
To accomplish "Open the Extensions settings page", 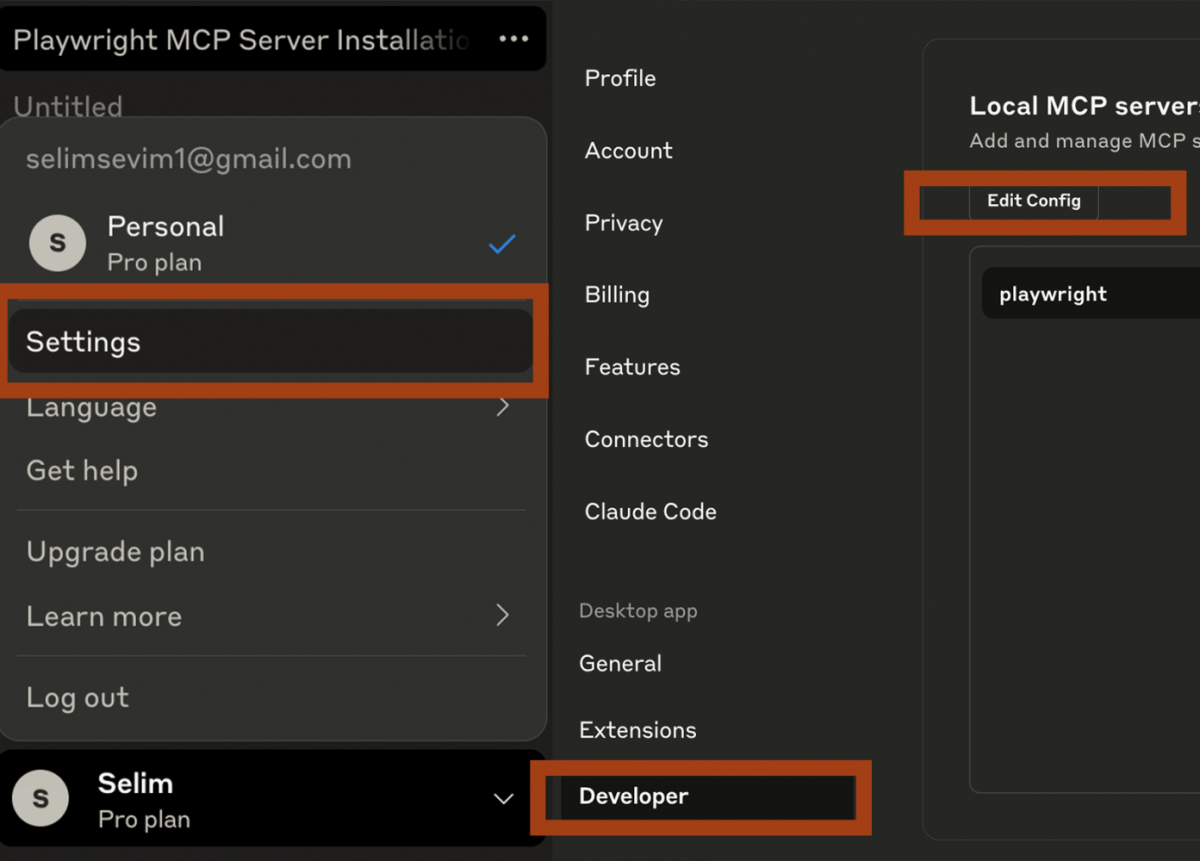I will [x=637, y=730].
